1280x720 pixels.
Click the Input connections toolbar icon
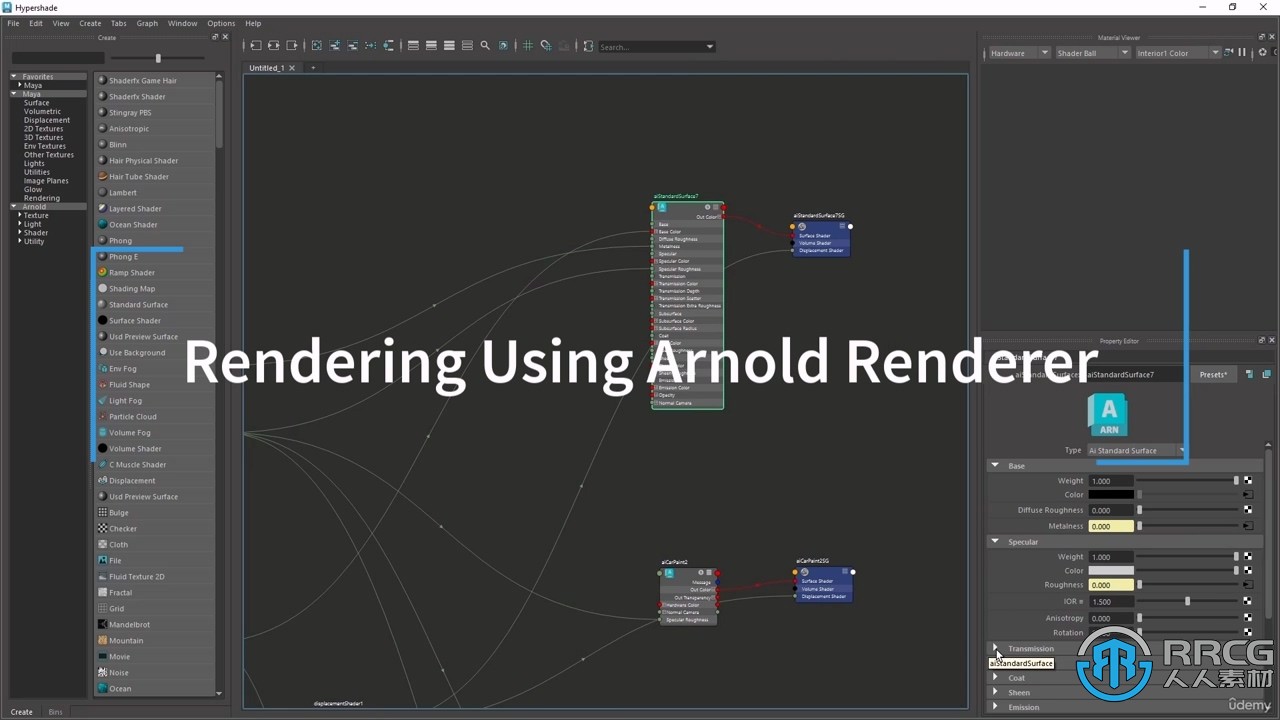coord(256,46)
